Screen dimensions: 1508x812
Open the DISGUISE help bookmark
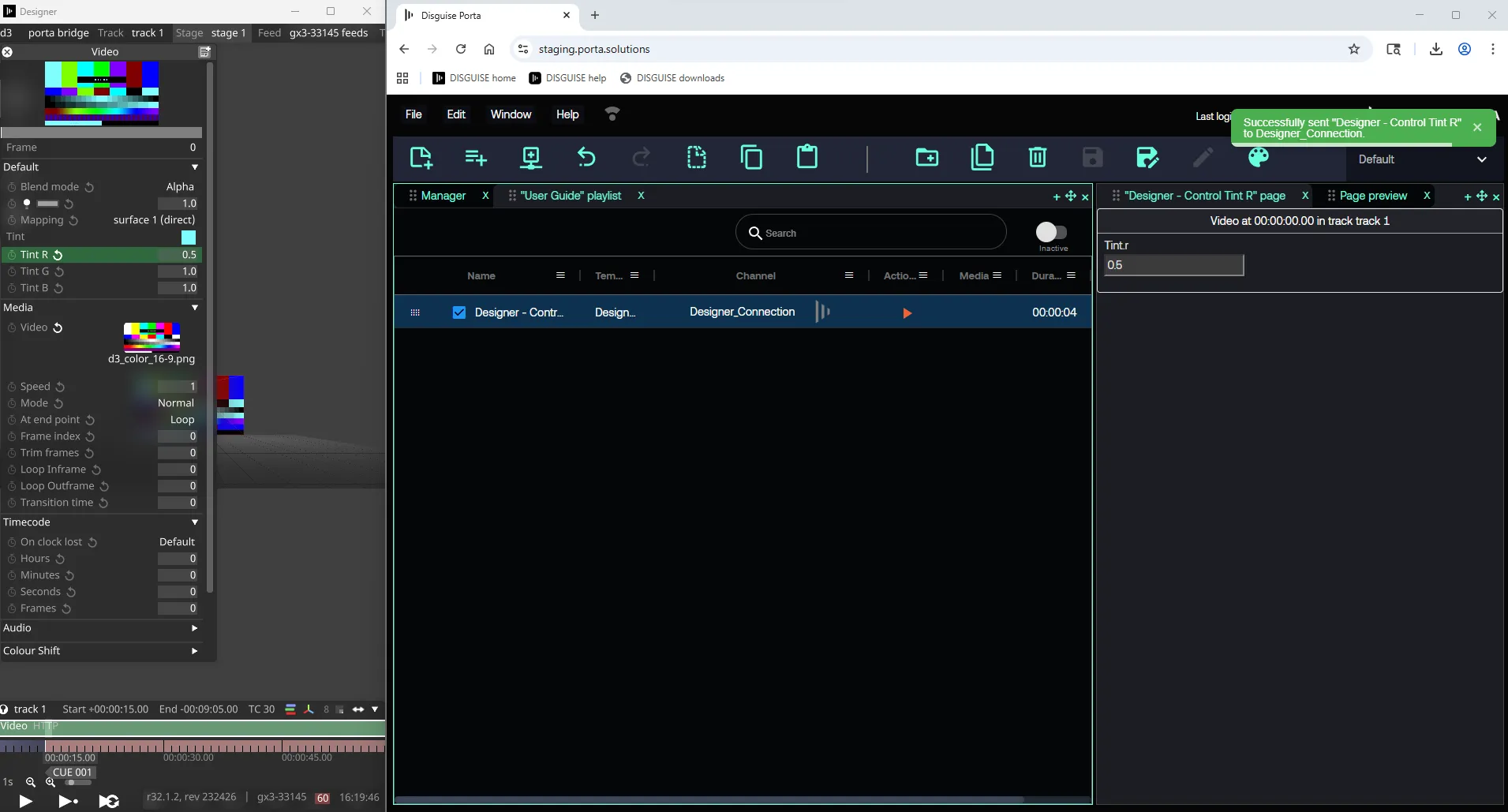pyautogui.click(x=567, y=78)
